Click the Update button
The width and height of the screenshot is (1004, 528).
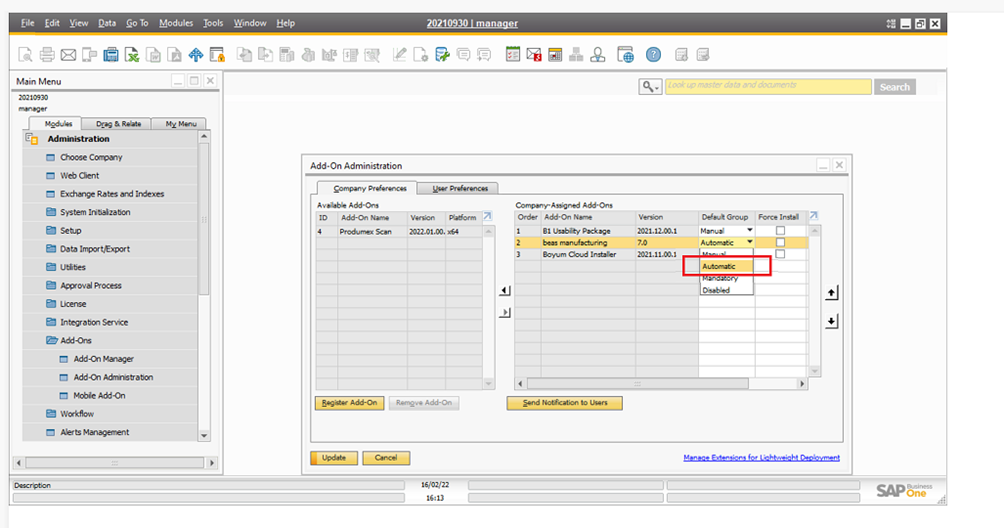[x=334, y=458]
